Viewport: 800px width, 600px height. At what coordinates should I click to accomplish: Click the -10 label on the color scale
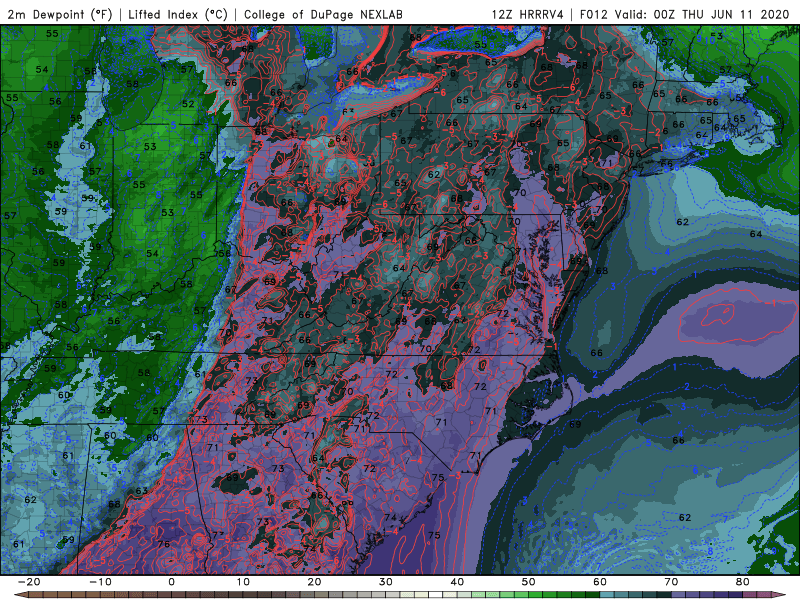(x=100, y=582)
